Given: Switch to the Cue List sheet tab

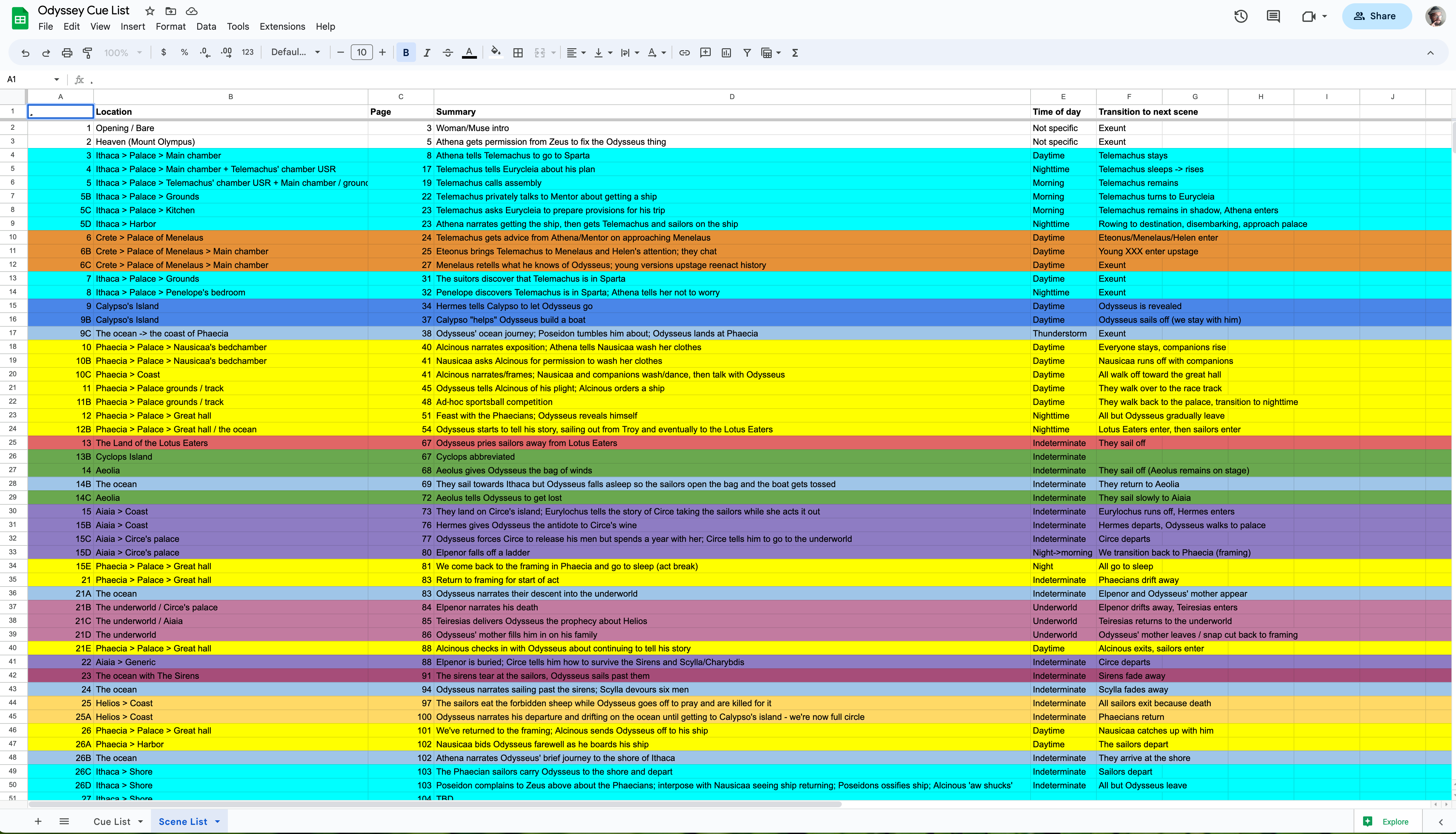Looking at the screenshot, I should pos(112,821).
